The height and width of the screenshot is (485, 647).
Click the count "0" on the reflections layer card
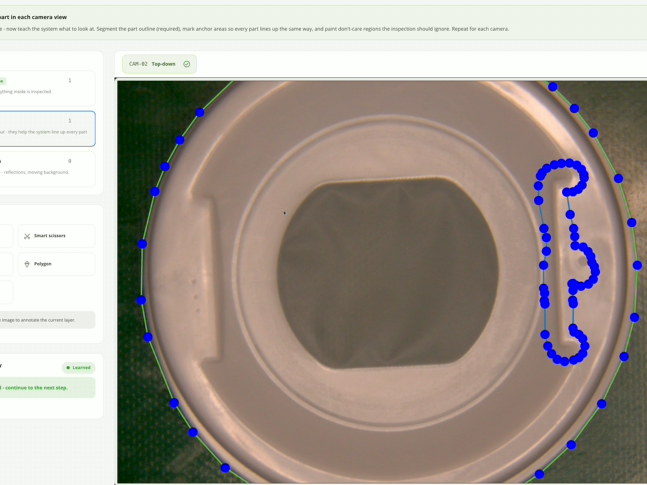pyautogui.click(x=69, y=161)
